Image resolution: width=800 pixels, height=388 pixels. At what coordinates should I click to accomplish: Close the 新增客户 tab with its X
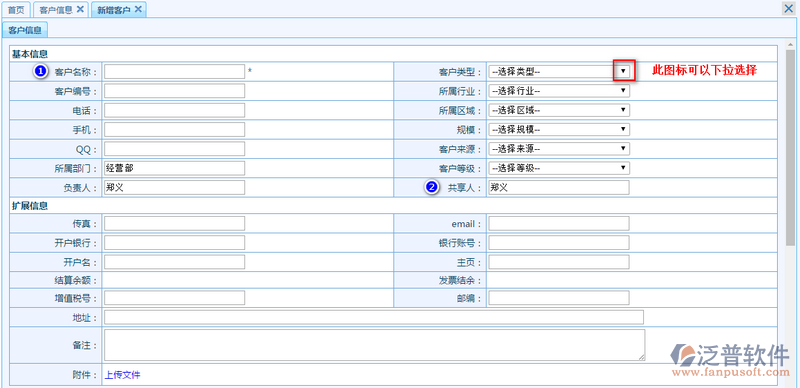138,9
